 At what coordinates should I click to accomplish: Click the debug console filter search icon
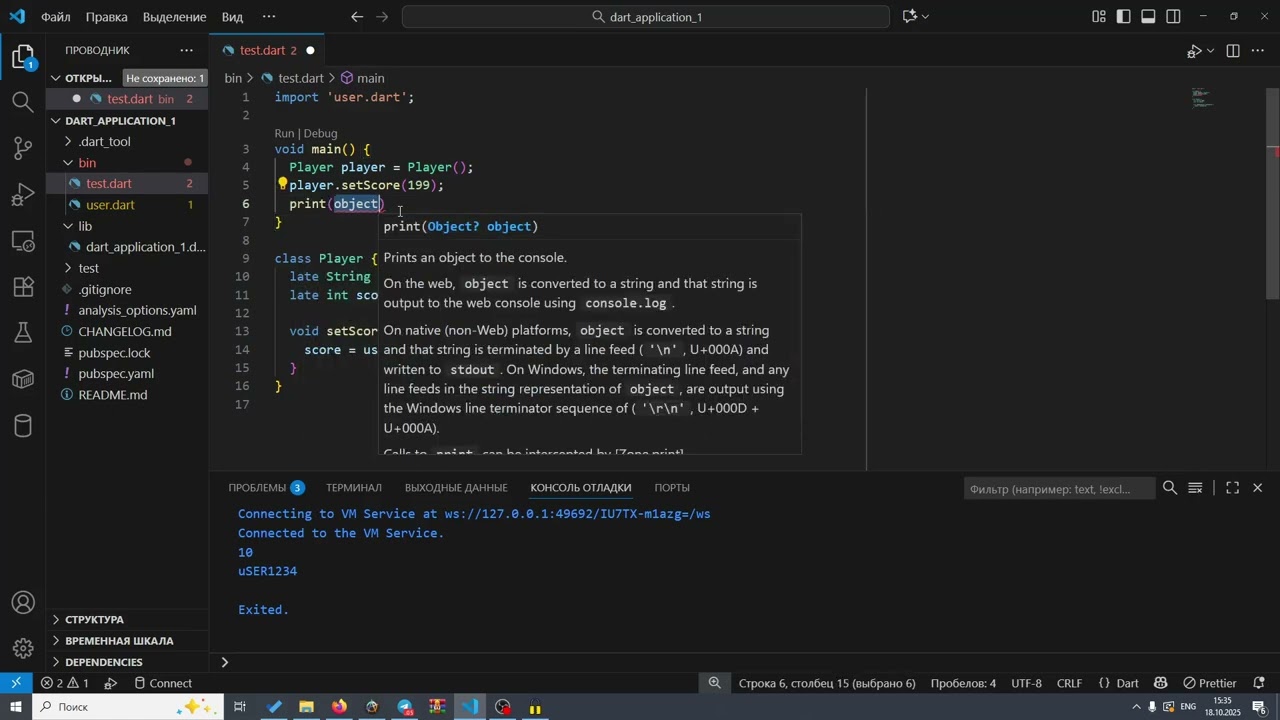pyautogui.click(x=1169, y=488)
